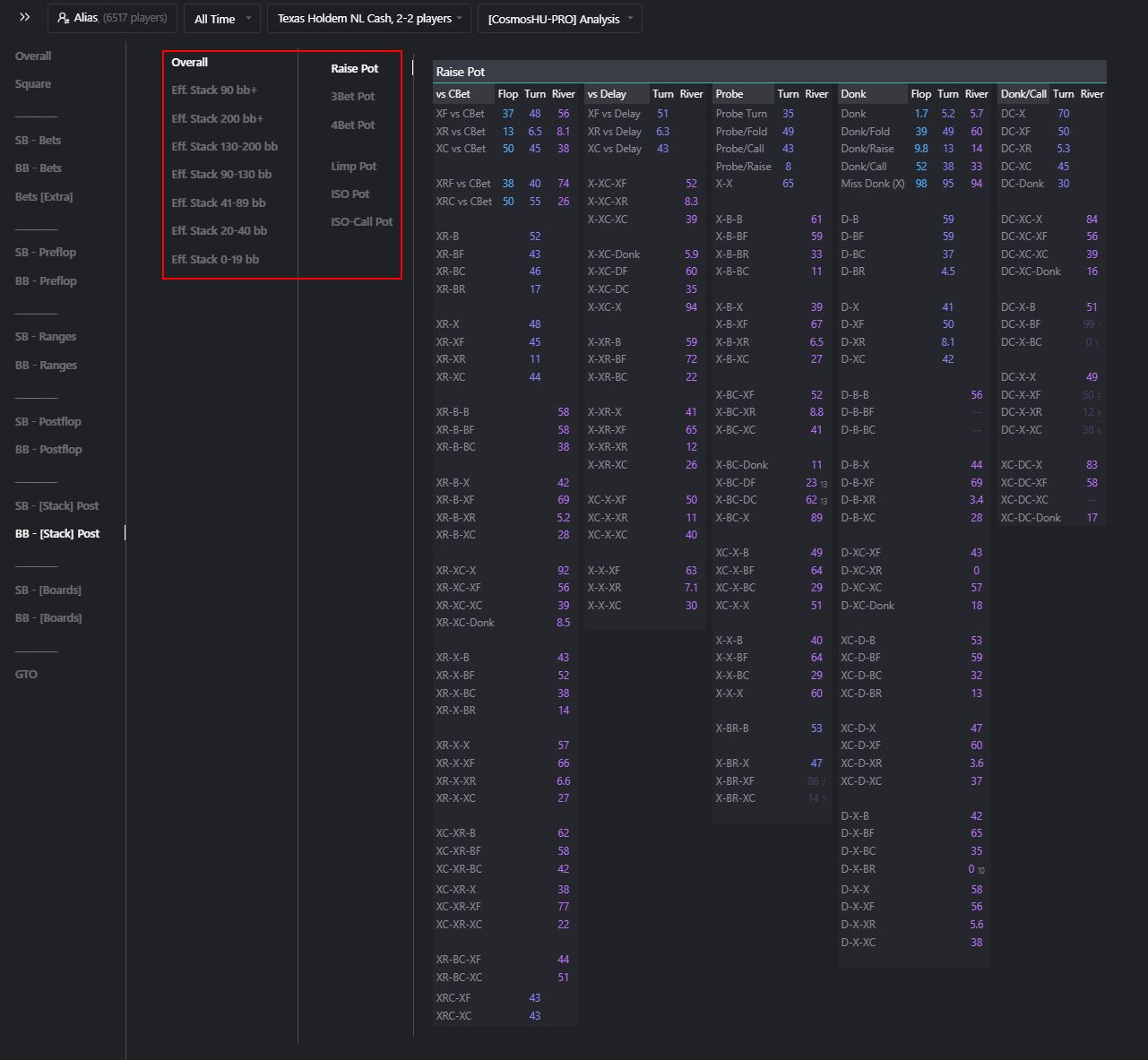This screenshot has width=1148, height=1060.
Task: Select ISO-Call Pot option
Action: (361, 222)
